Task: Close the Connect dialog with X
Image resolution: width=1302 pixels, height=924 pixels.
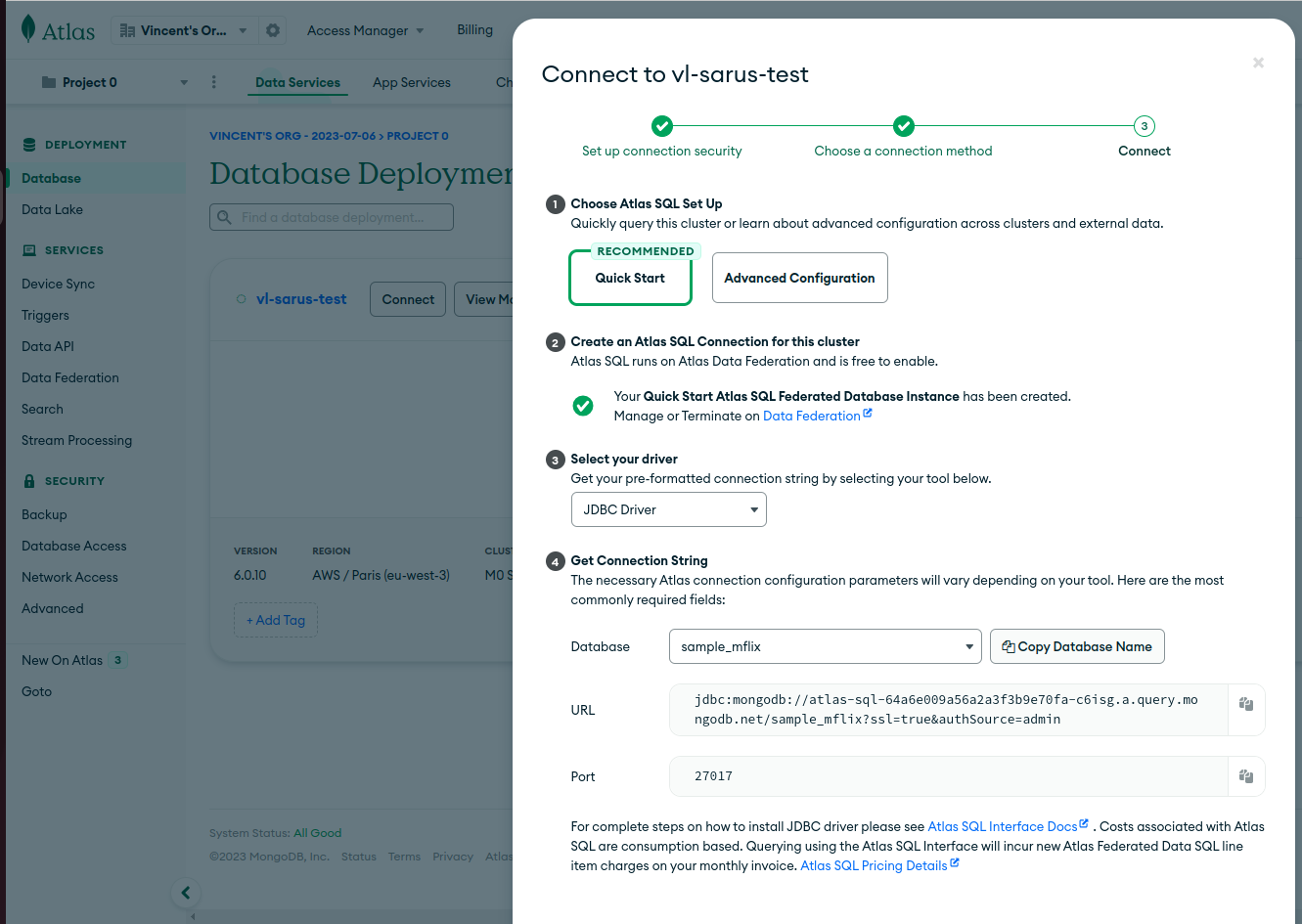Action: [1258, 63]
